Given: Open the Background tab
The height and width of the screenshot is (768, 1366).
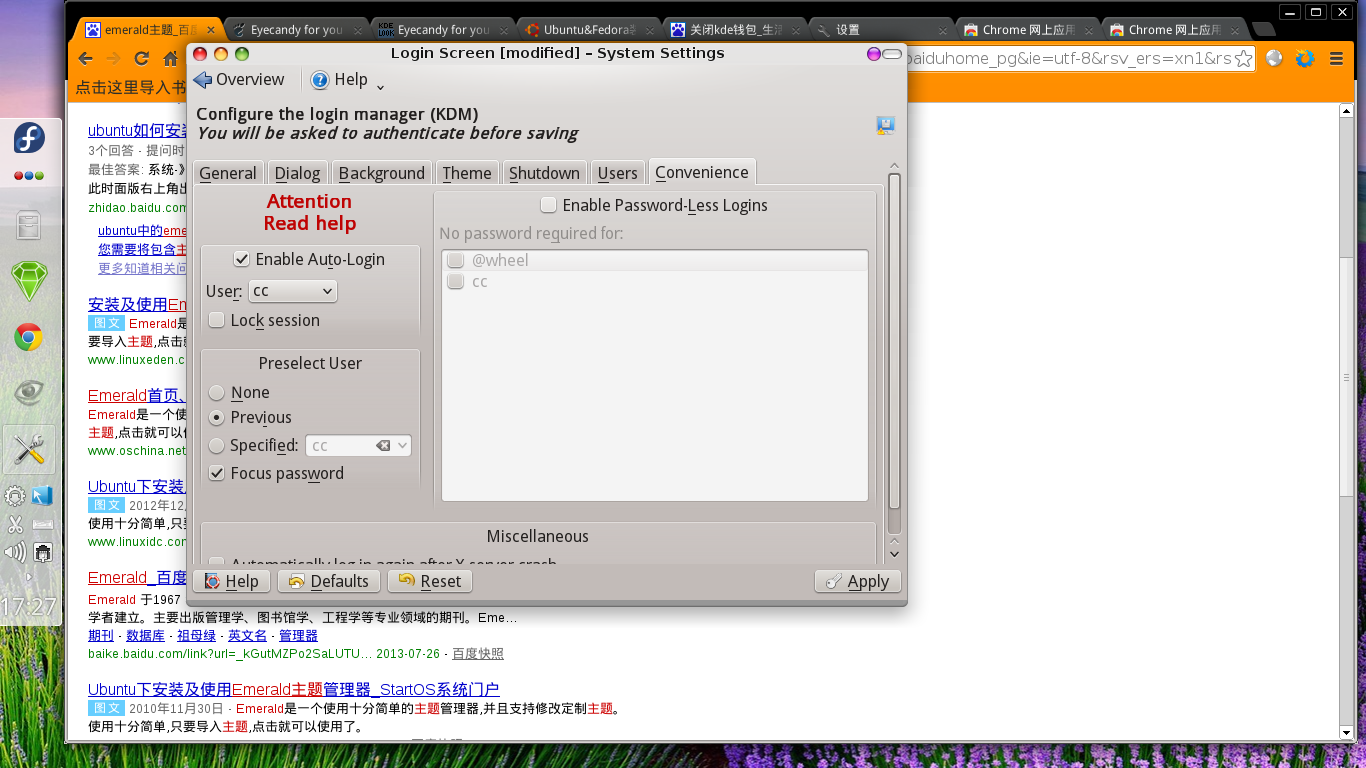Looking at the screenshot, I should click(x=382, y=173).
